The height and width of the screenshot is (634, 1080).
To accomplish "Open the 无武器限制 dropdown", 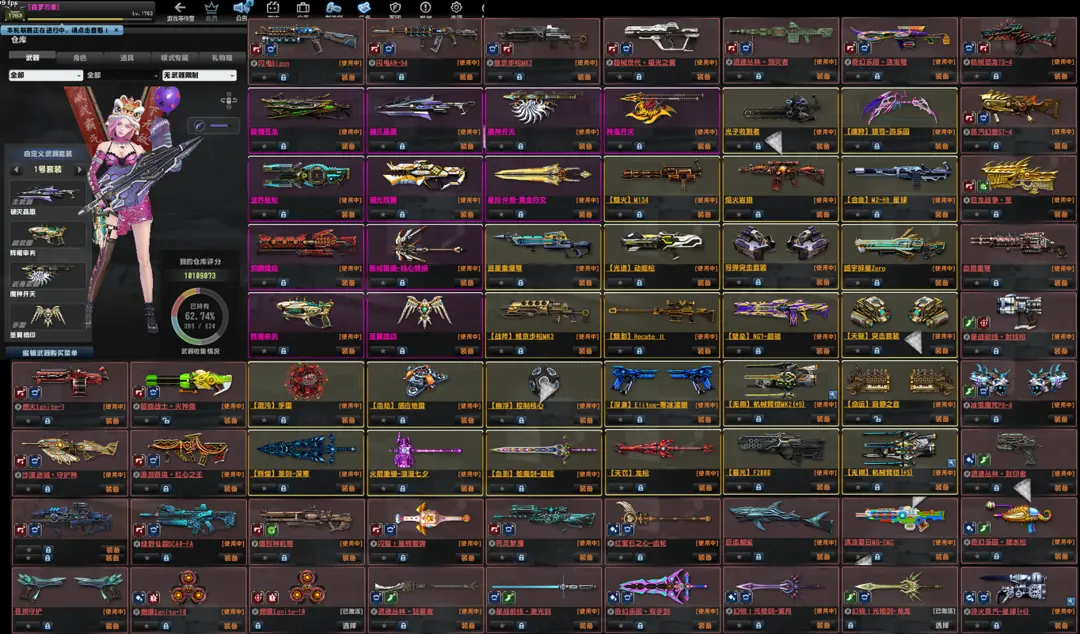I will pyautogui.click(x=199, y=75).
